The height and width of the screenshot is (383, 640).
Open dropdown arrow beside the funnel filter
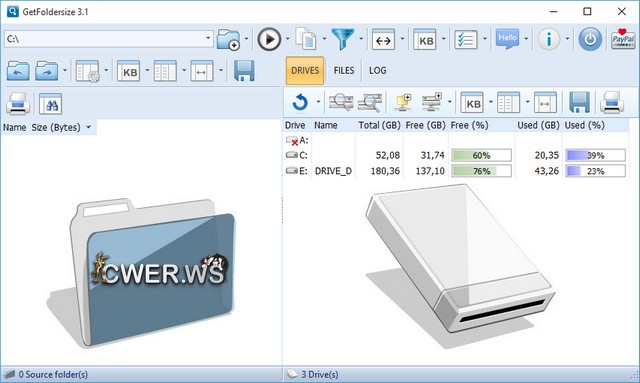point(361,39)
